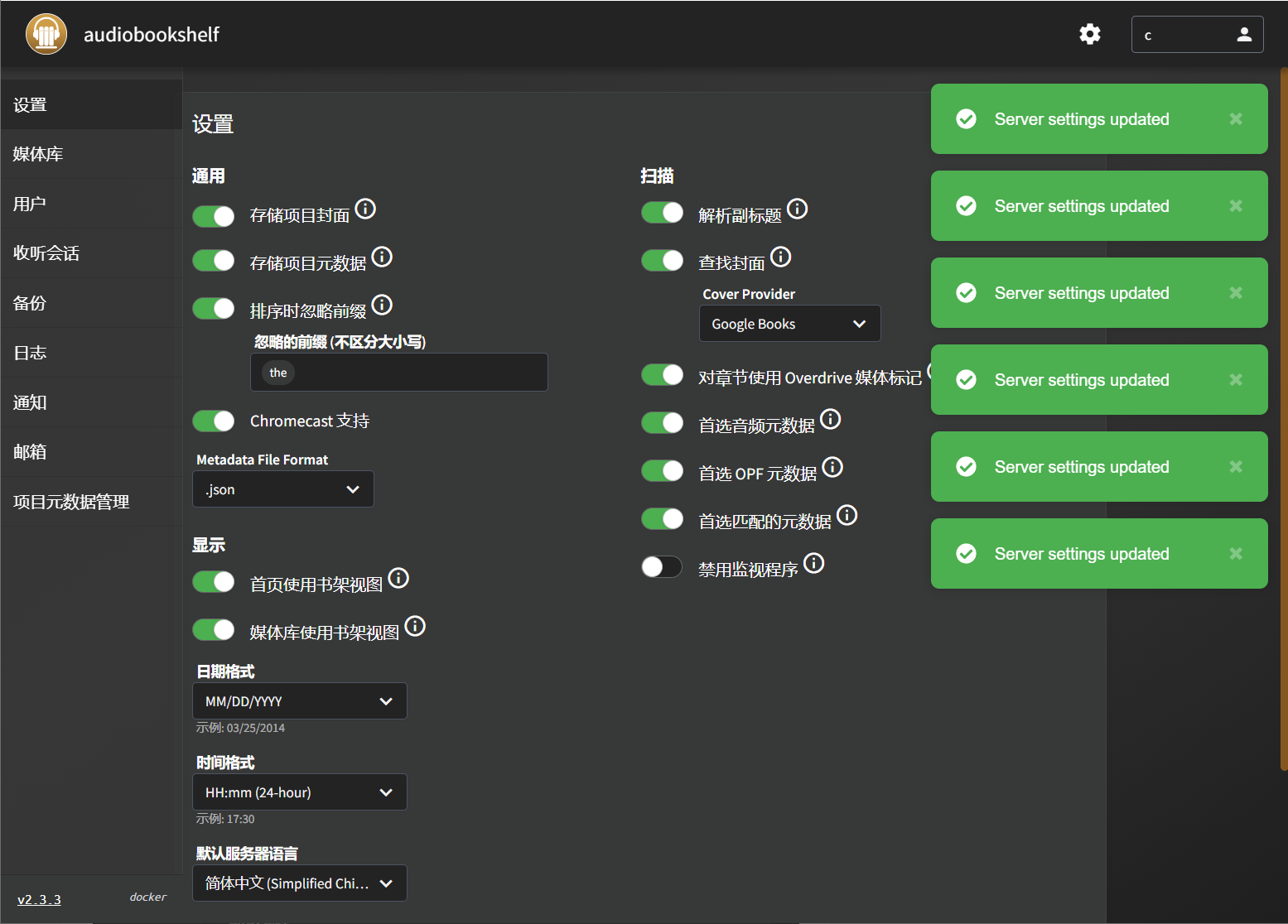Toggle 首选匹配的元数据 switch
Screen dimensions: 1288x924
point(663,519)
